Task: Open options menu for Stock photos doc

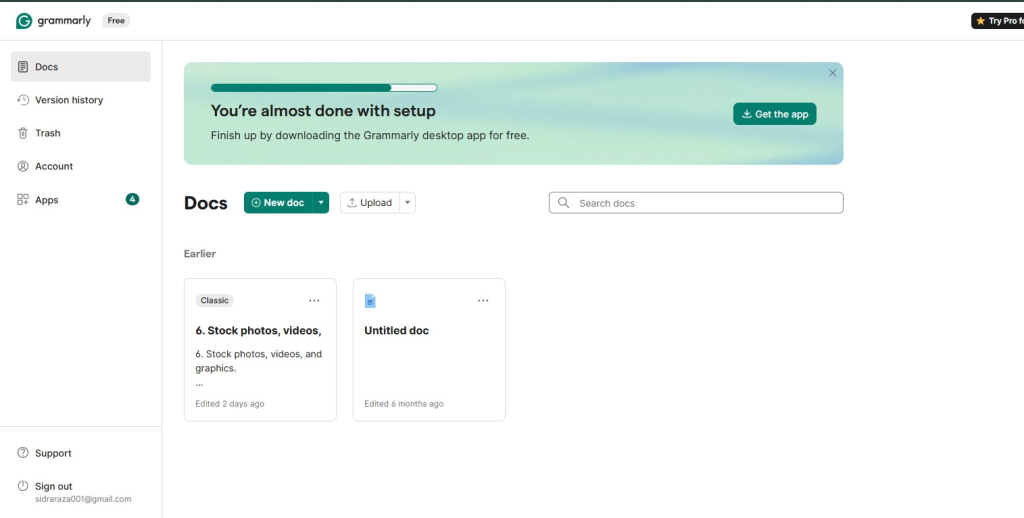Action: pos(314,300)
